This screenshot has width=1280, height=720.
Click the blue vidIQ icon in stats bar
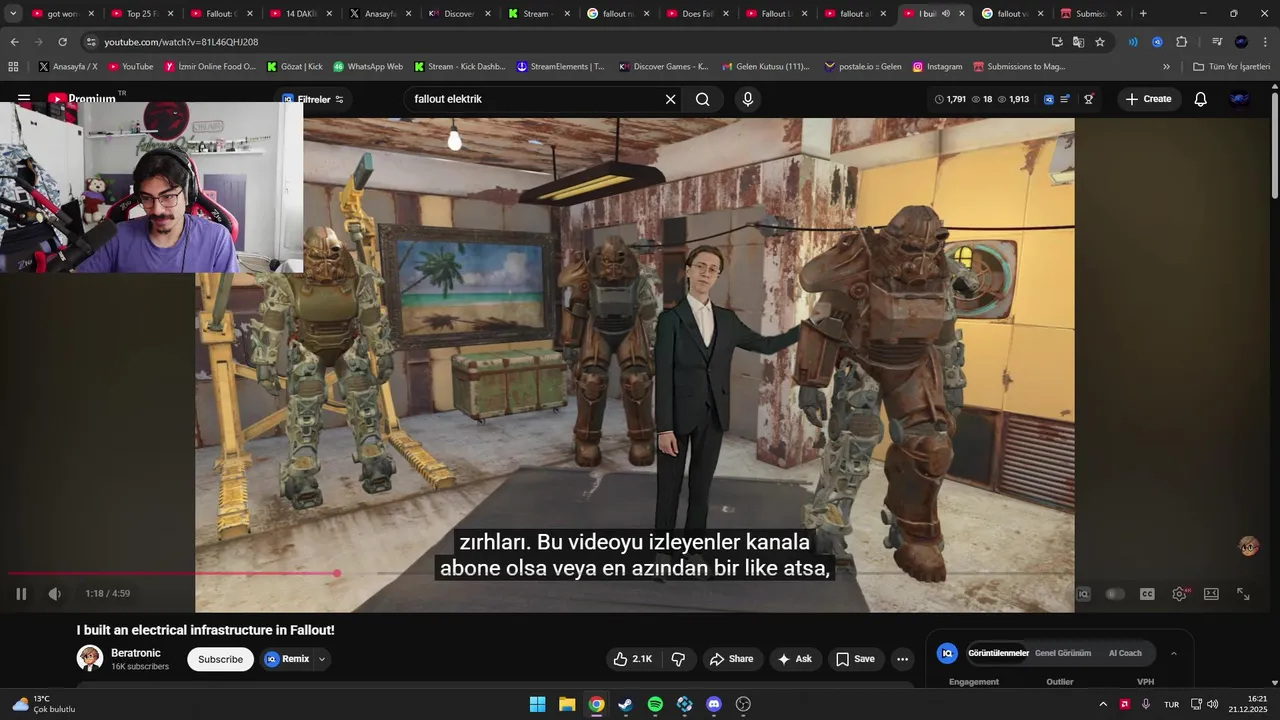click(x=1049, y=99)
